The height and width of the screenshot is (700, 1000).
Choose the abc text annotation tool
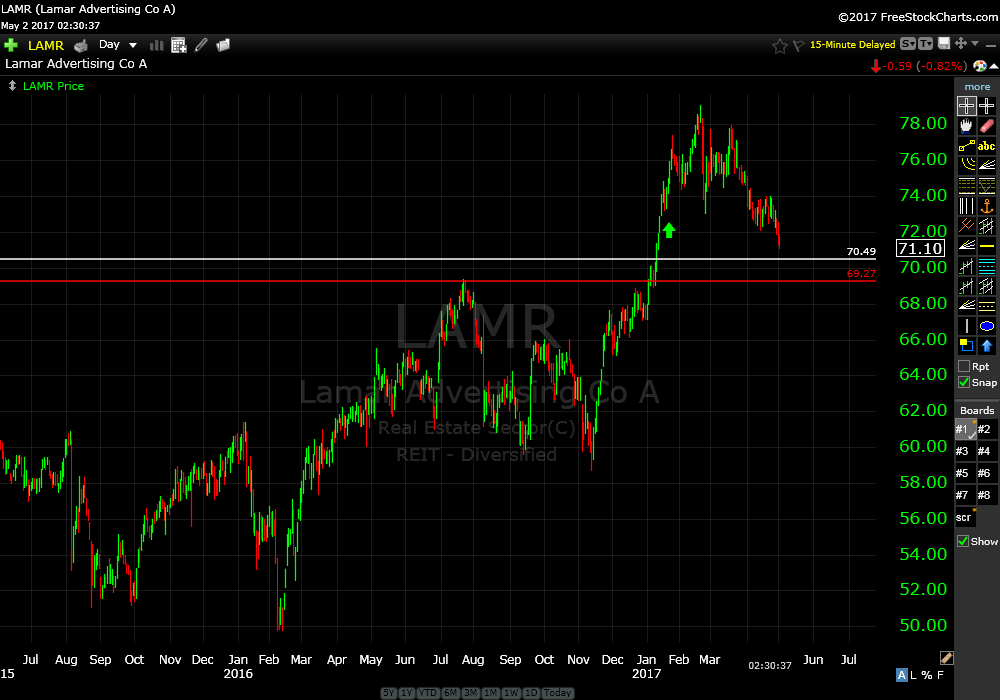pos(987,146)
